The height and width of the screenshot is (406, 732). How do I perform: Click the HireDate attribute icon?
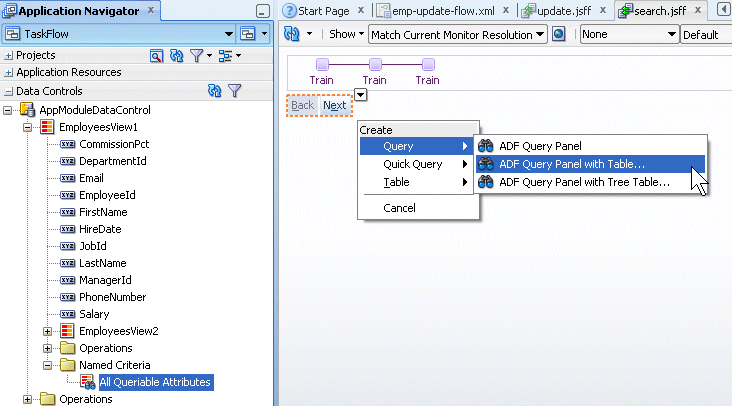tap(68, 229)
